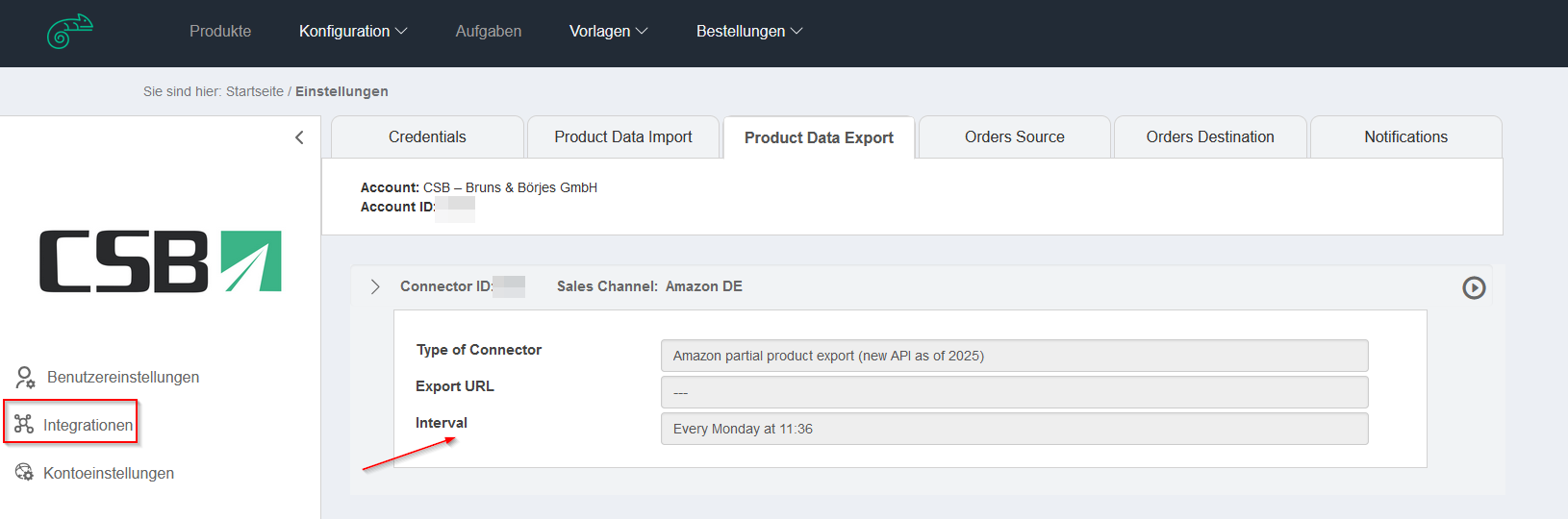
Task: Expand the Vorlagen dropdown menu
Action: point(609,31)
